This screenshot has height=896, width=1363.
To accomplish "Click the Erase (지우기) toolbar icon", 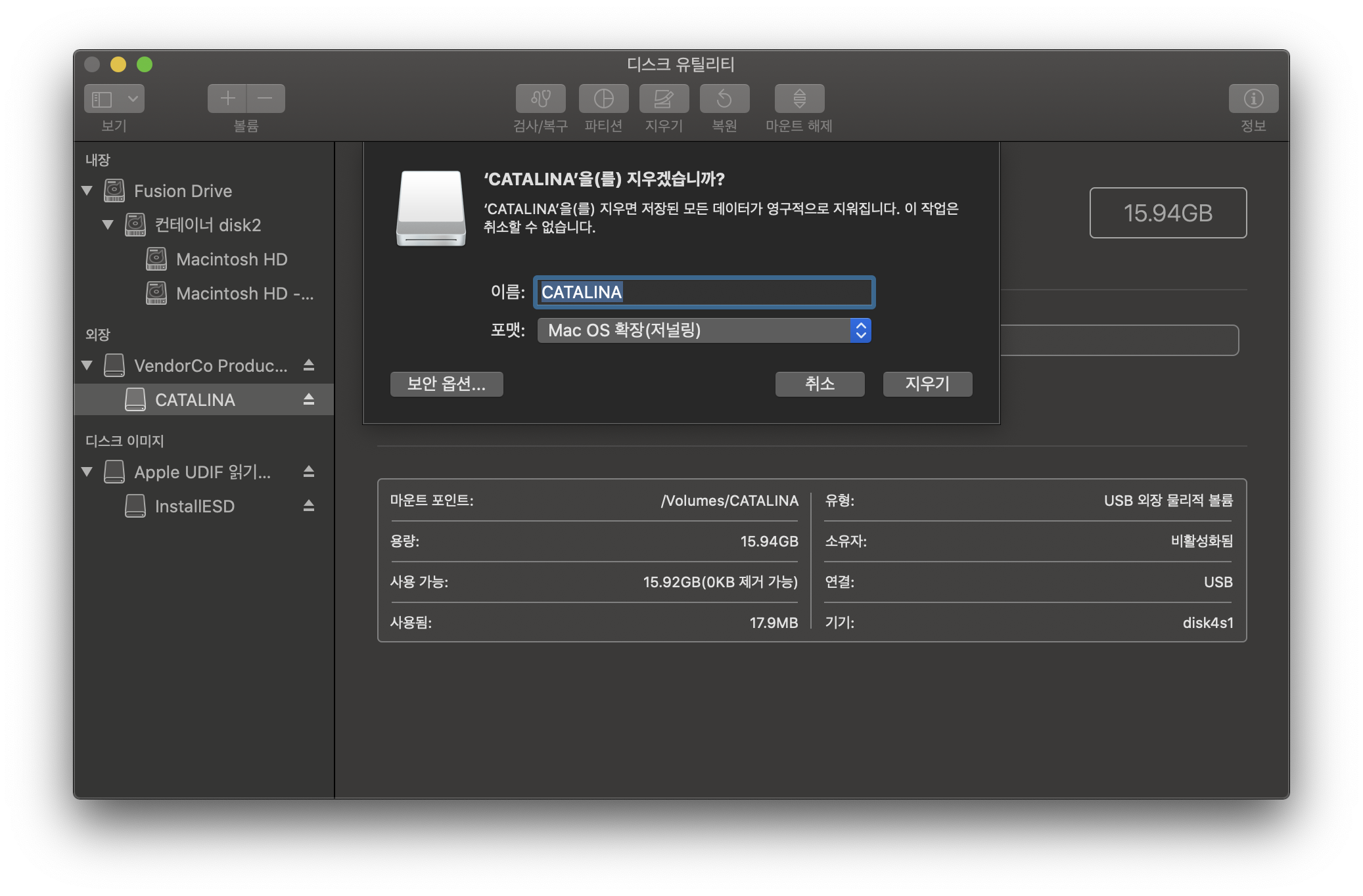I will (x=664, y=99).
